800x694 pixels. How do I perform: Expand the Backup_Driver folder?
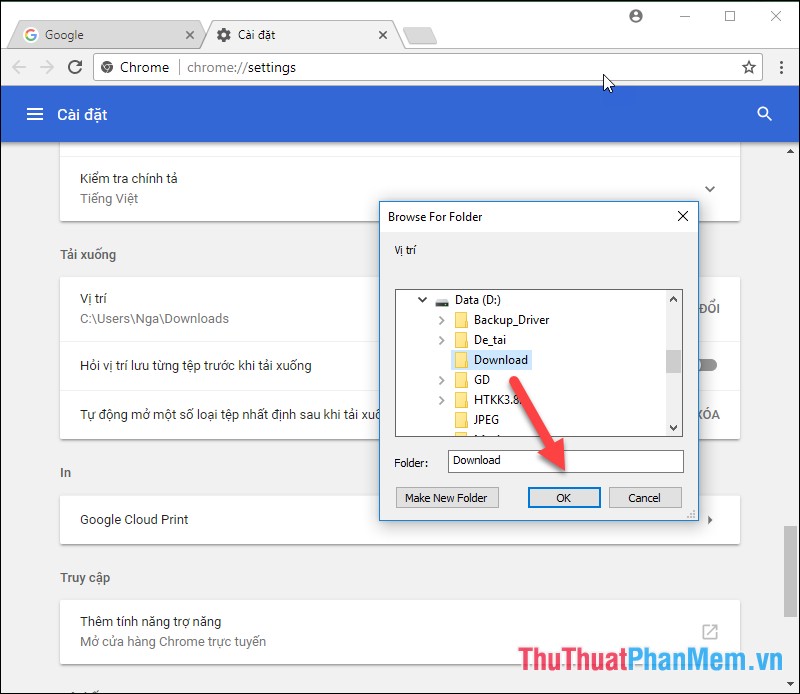pyautogui.click(x=441, y=319)
